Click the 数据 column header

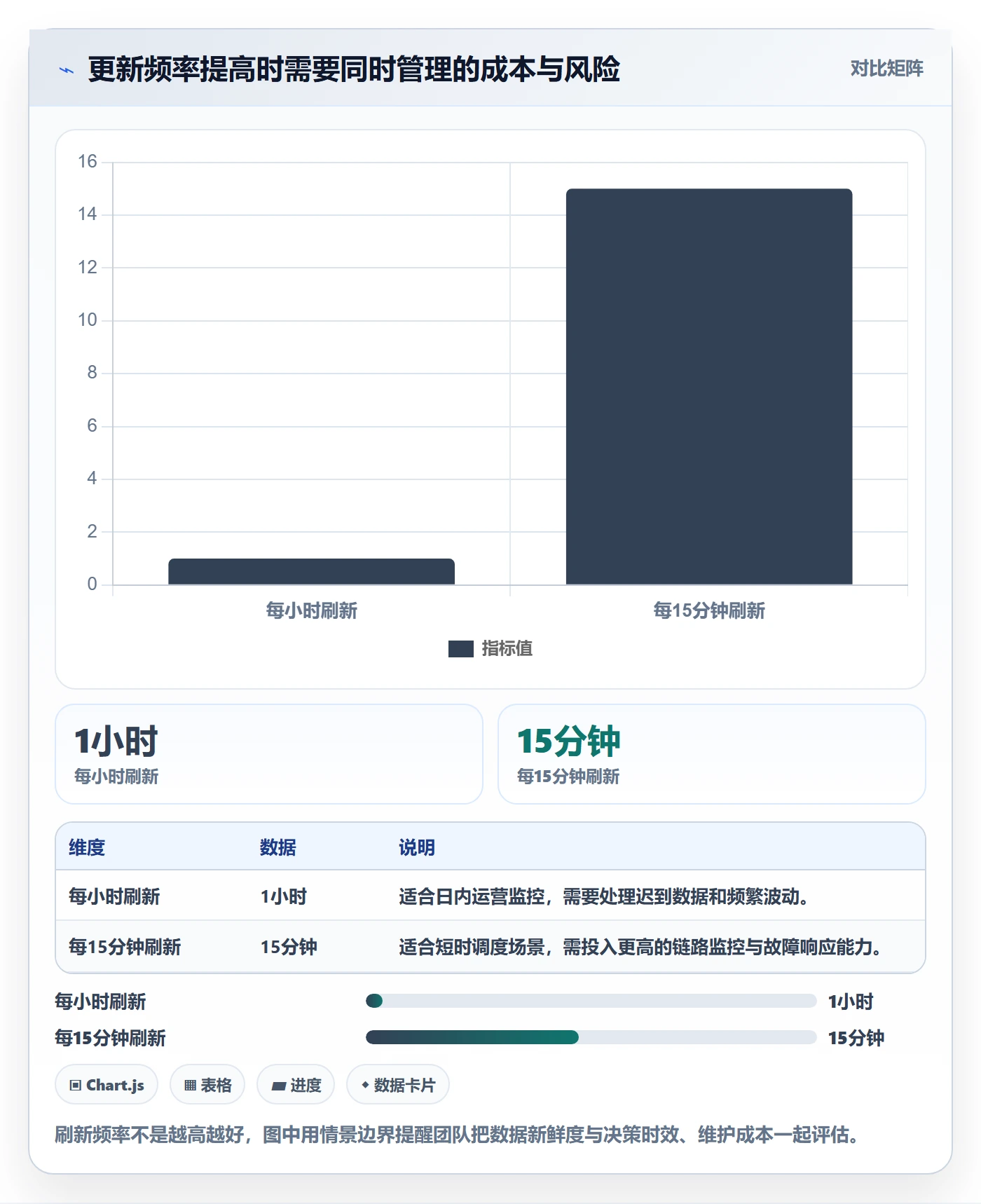tap(277, 847)
